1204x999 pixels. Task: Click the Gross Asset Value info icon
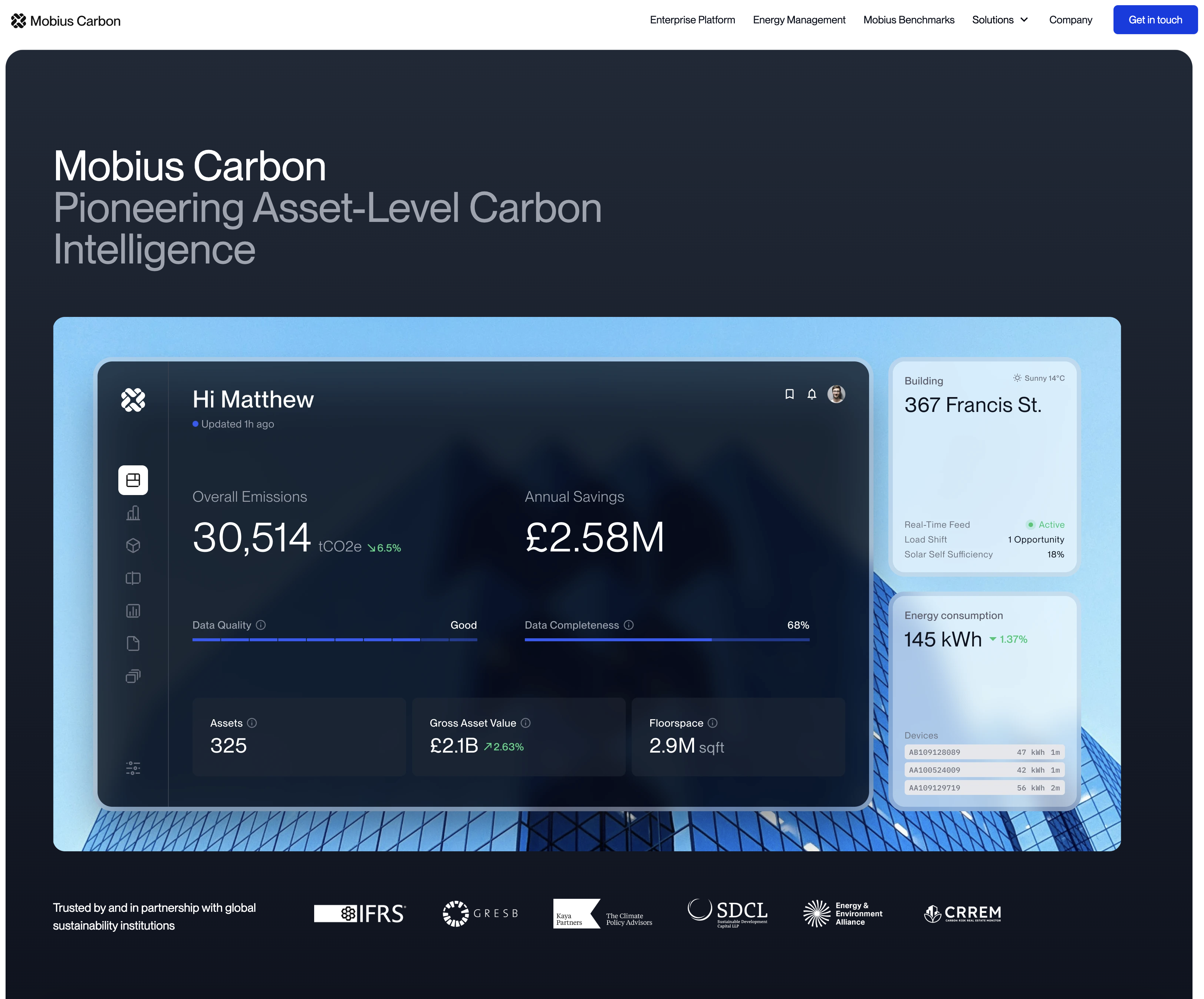pos(526,723)
